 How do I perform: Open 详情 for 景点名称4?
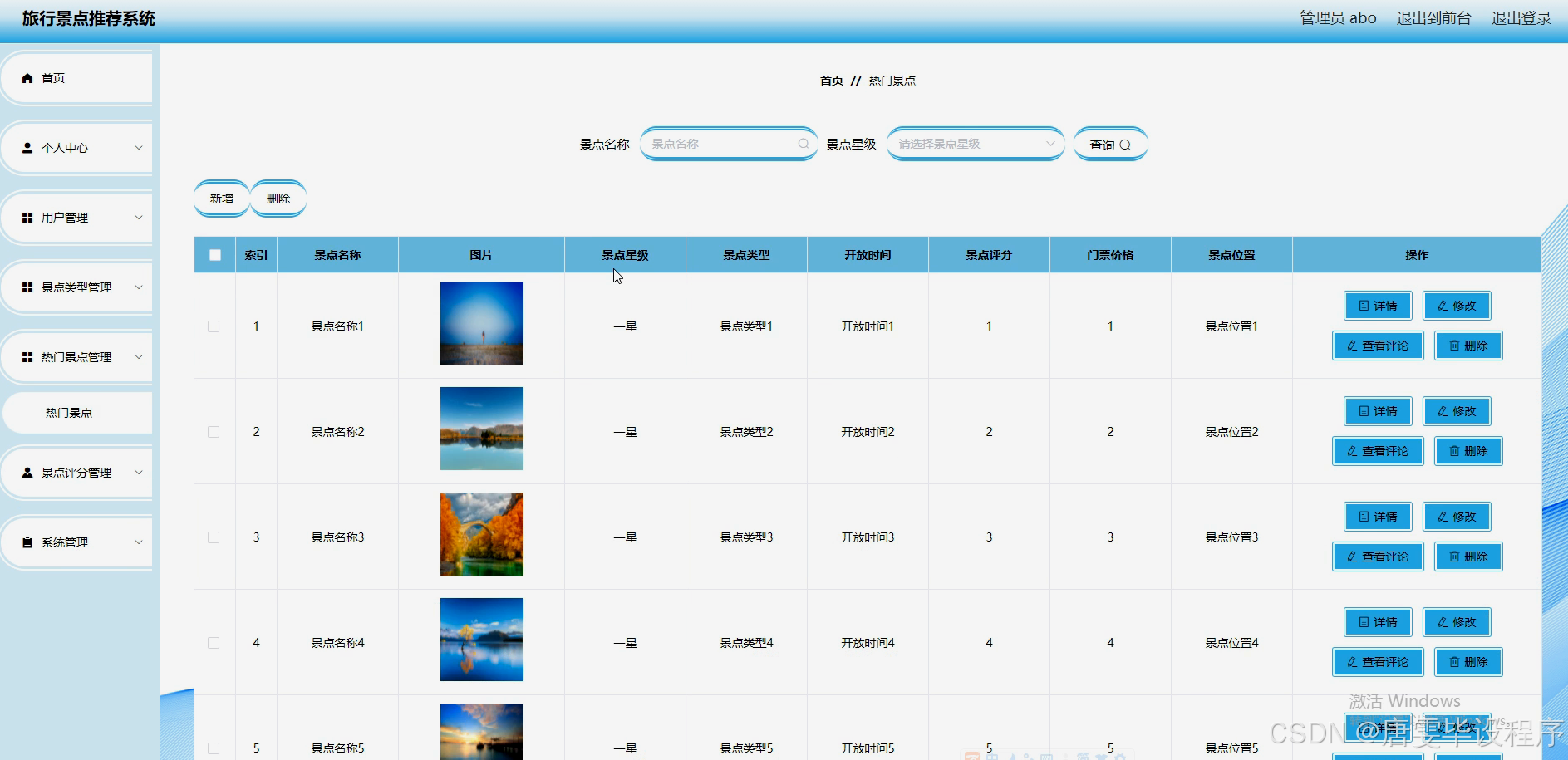click(x=1378, y=622)
